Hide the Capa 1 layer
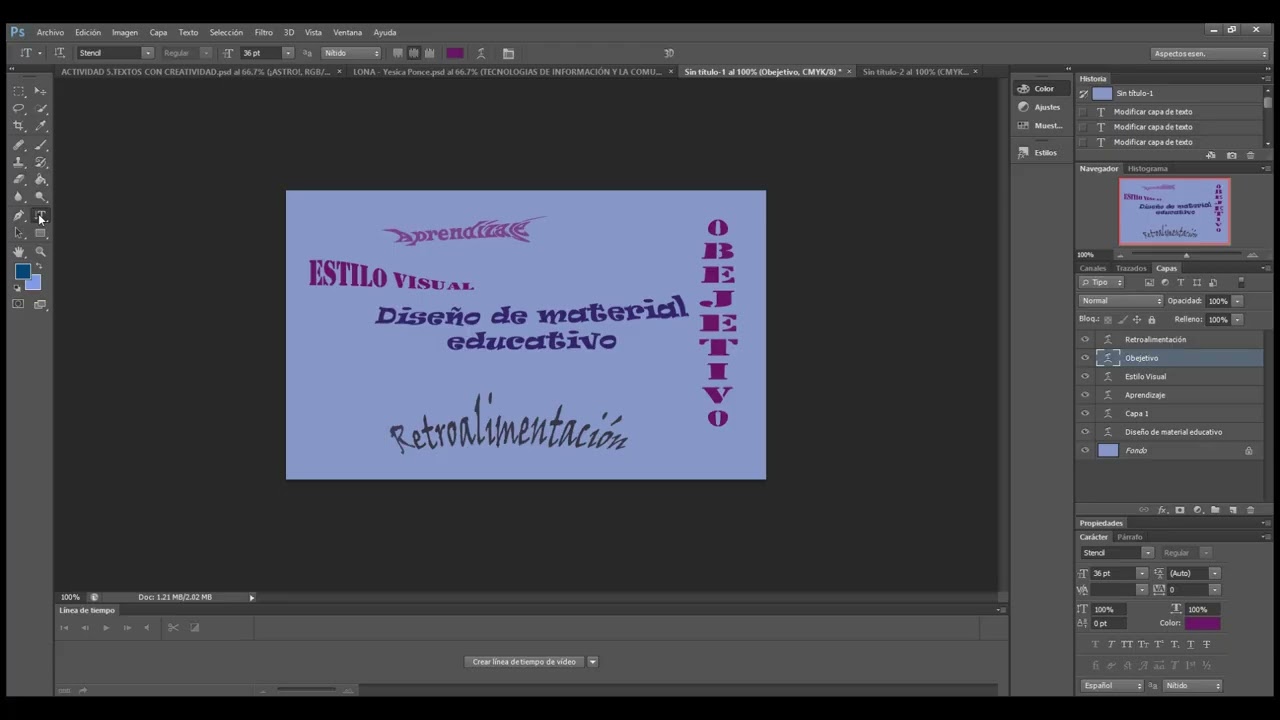Viewport: 1280px width, 720px height. click(x=1085, y=413)
